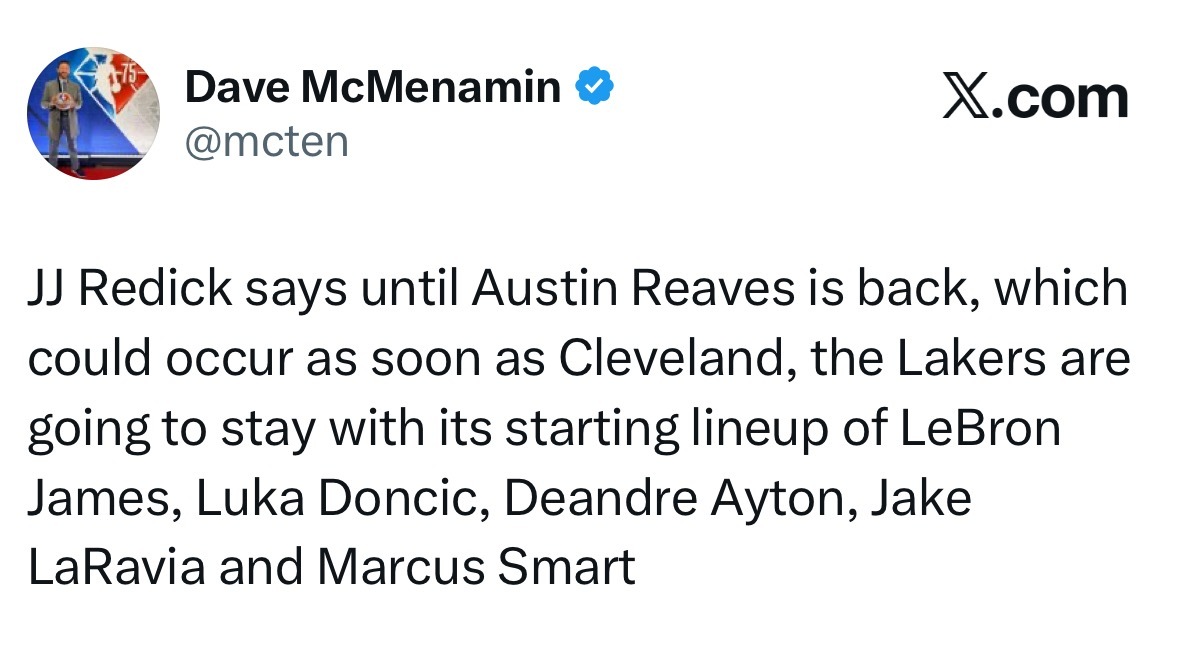The width and height of the screenshot is (1179, 653).
Task: Click the blue verified checkmark badge
Action: click(595, 86)
